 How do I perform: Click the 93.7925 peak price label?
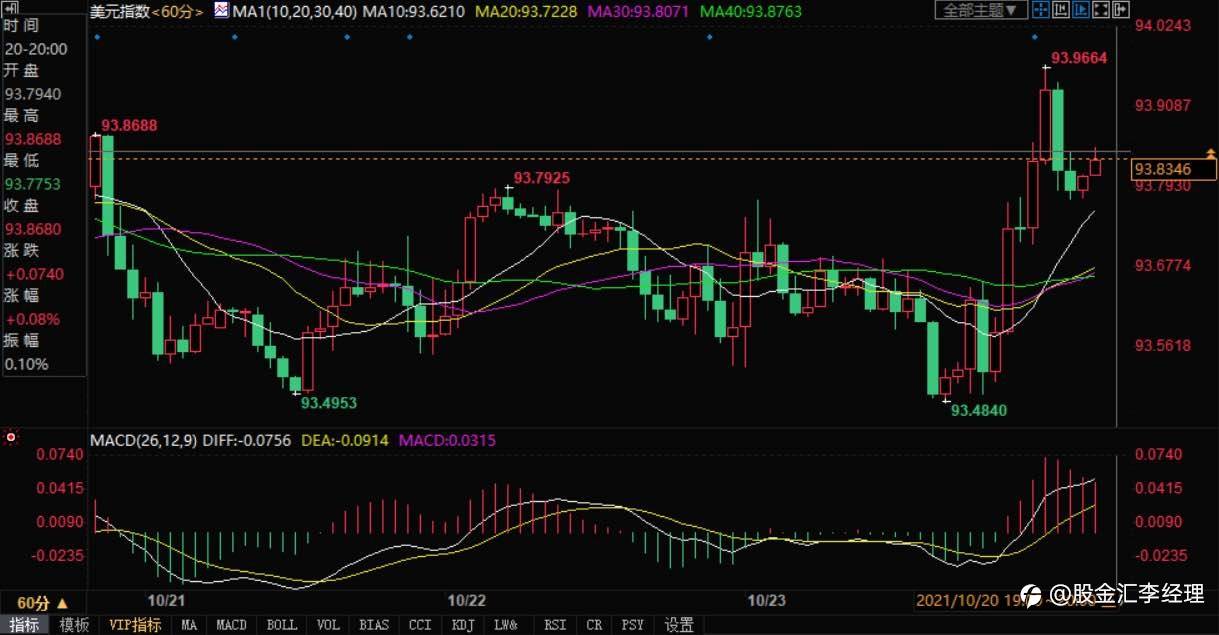pyautogui.click(x=542, y=178)
